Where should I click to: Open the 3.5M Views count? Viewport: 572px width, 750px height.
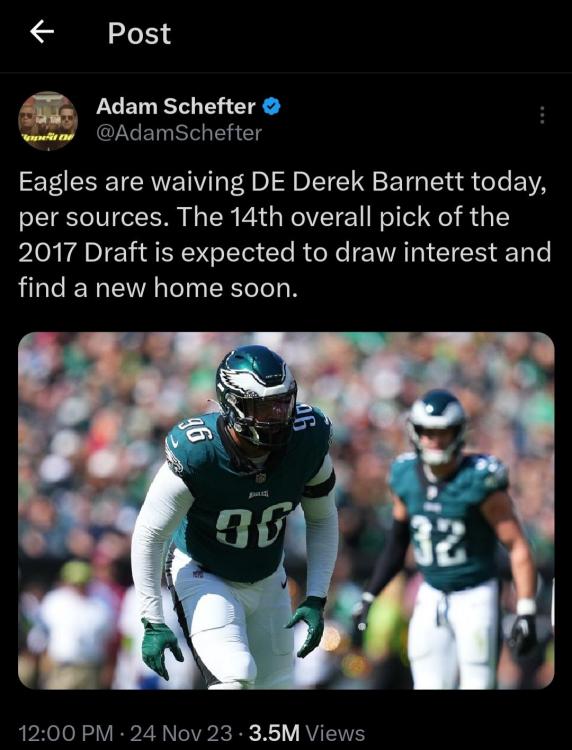(307, 733)
